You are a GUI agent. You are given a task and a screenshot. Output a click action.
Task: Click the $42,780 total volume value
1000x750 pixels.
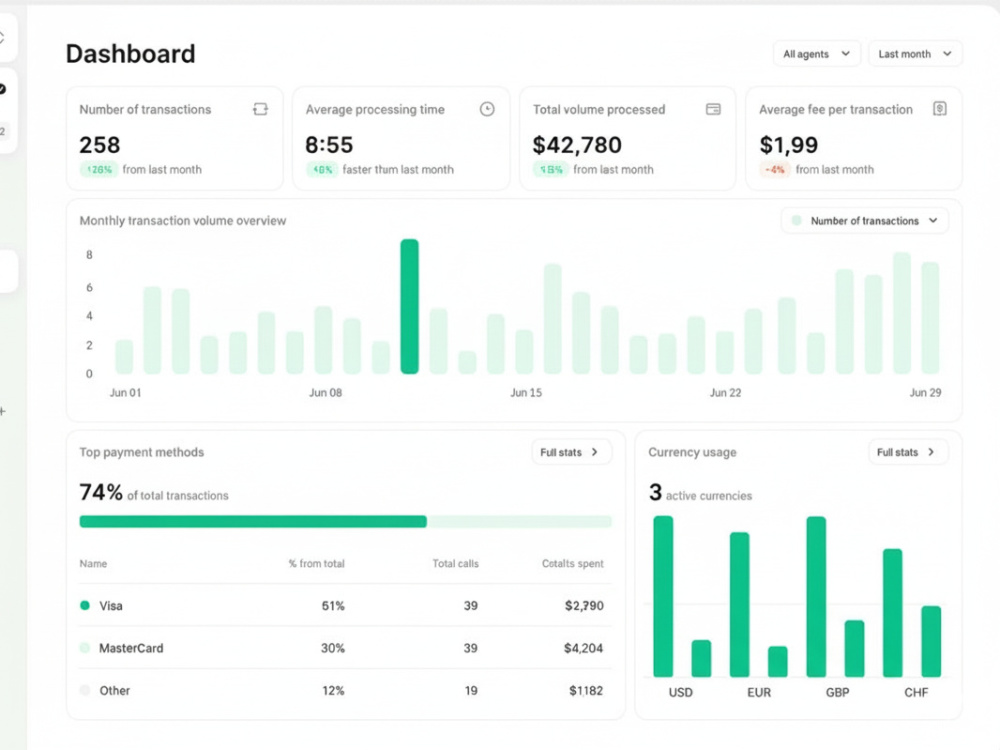click(577, 145)
